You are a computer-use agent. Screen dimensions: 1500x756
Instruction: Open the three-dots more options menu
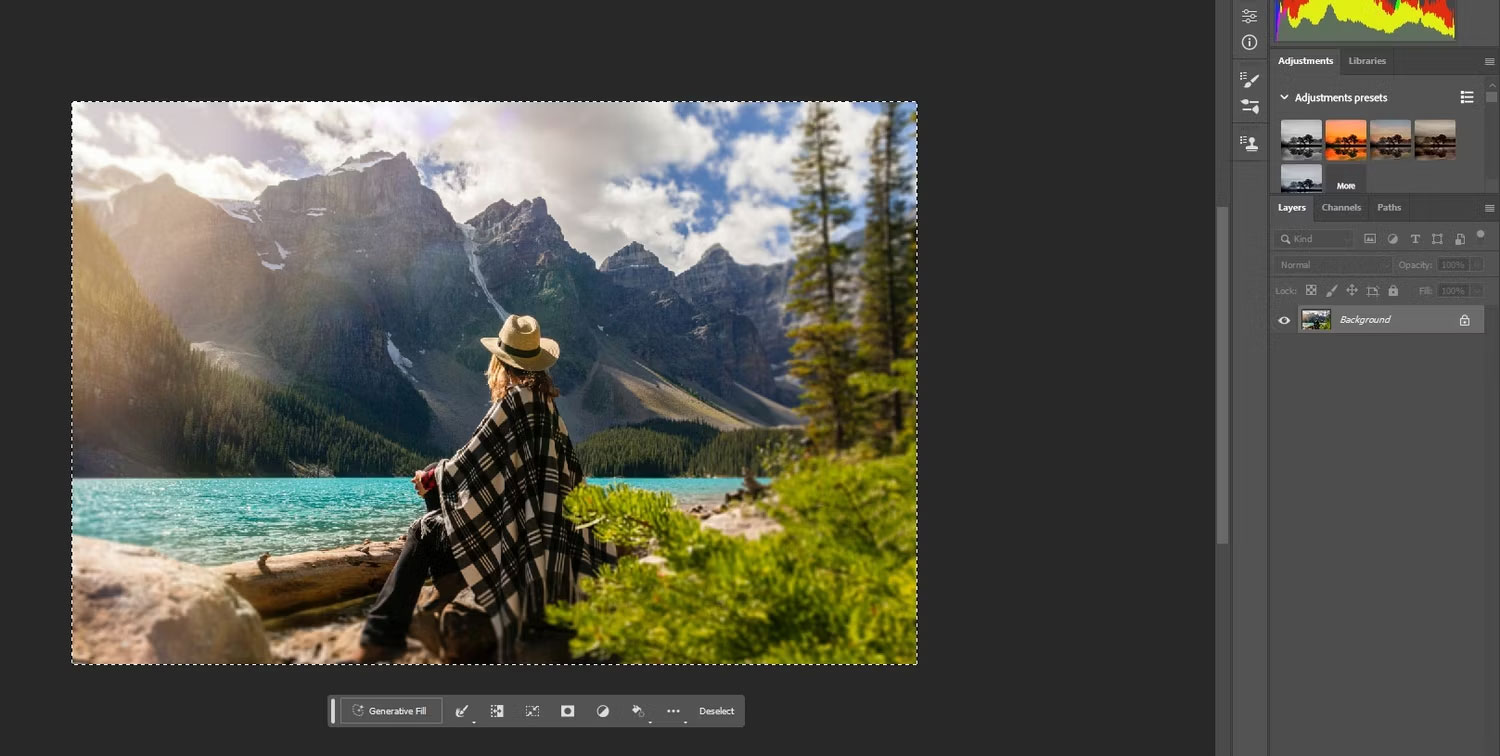tap(673, 711)
